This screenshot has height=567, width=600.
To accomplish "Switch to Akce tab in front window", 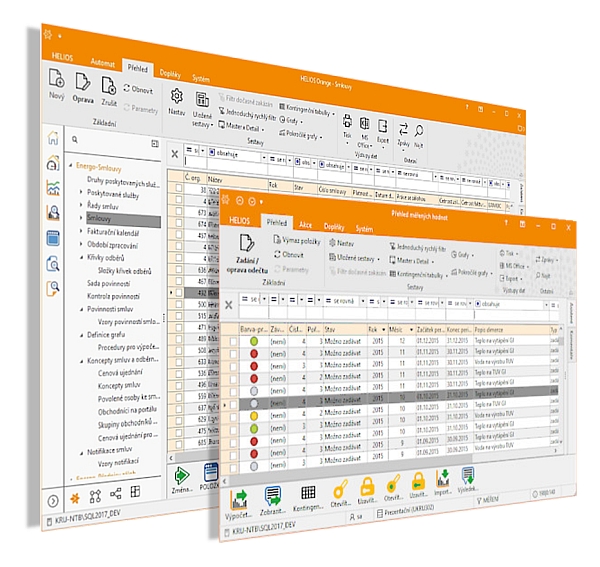I will pyautogui.click(x=305, y=225).
